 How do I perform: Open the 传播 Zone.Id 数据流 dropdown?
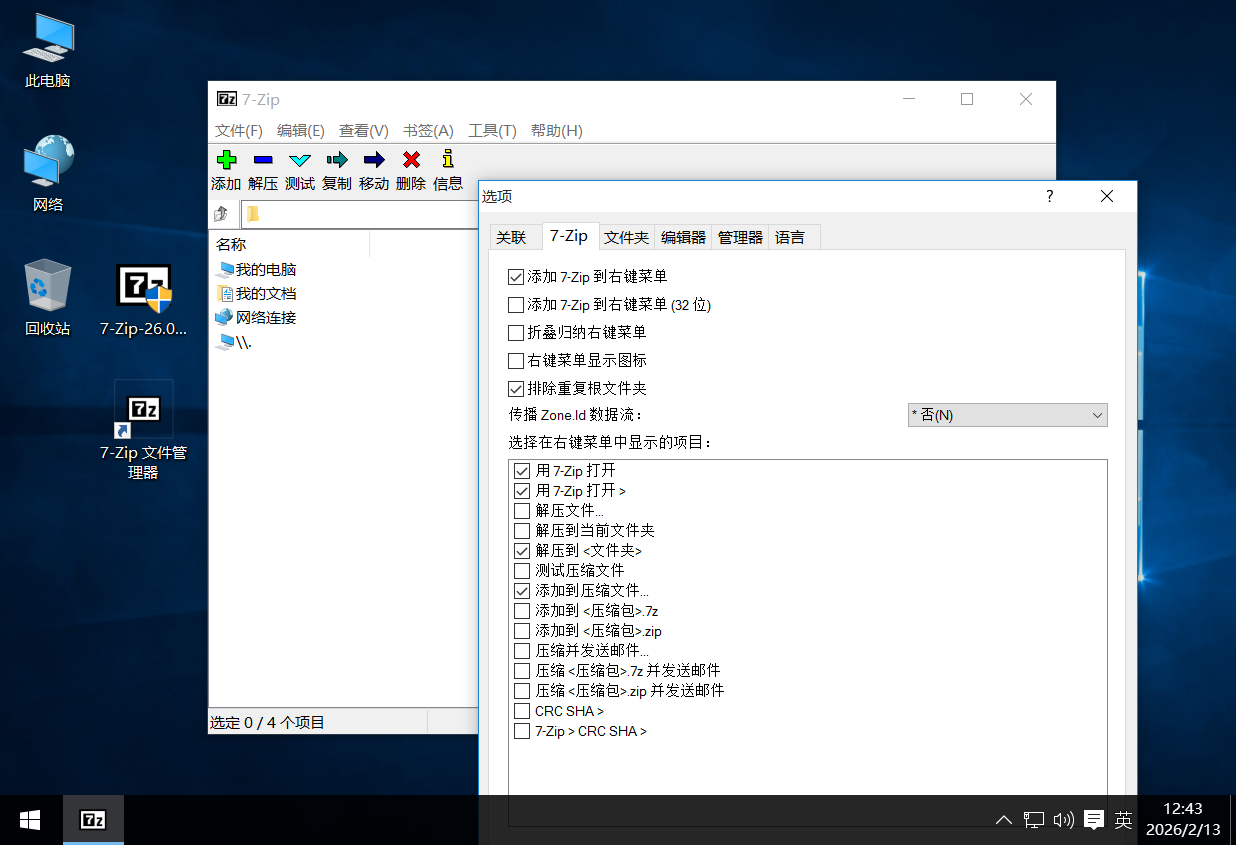(1007, 415)
